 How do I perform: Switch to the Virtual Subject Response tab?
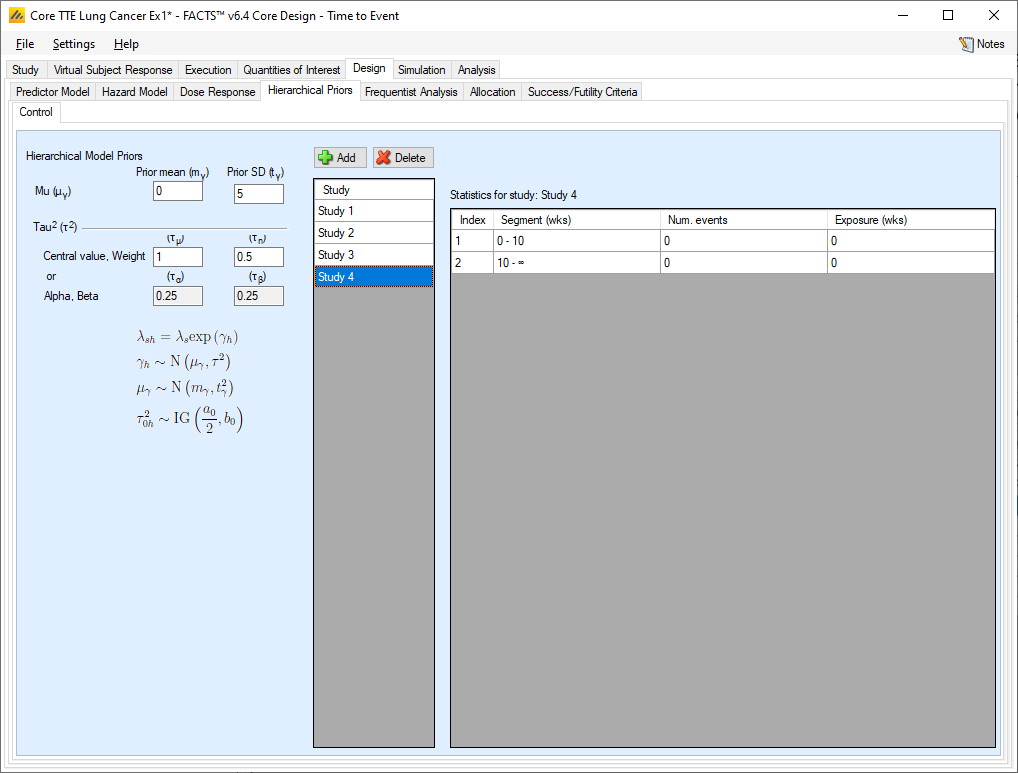pyautogui.click(x=113, y=70)
